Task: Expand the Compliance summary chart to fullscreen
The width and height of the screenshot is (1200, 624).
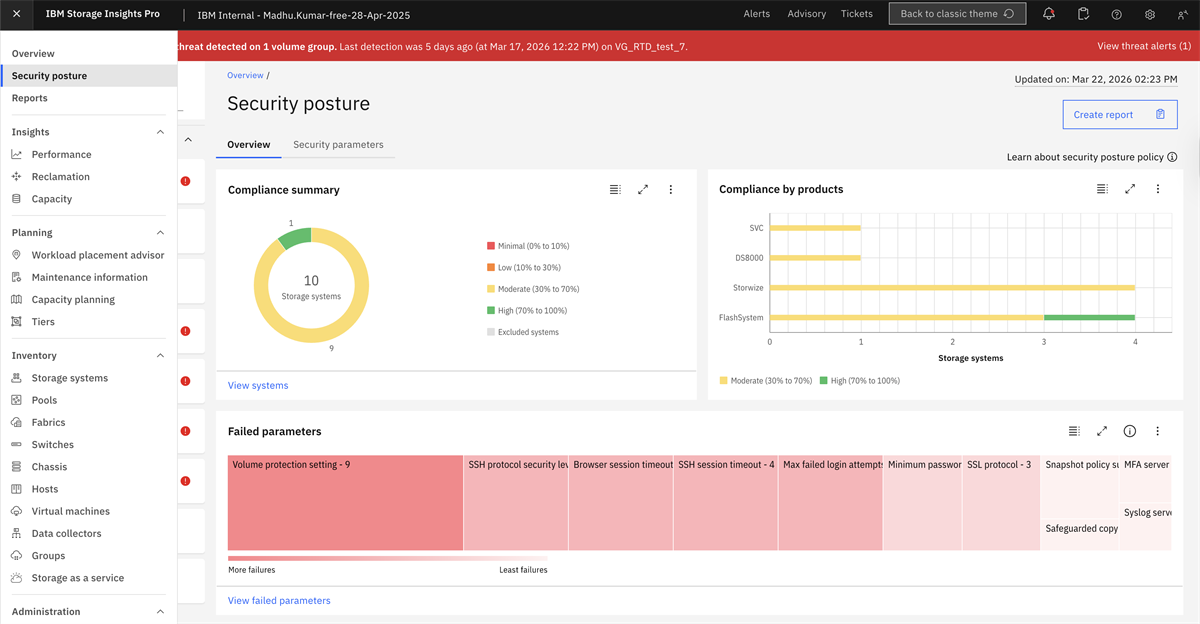Action: point(643,189)
